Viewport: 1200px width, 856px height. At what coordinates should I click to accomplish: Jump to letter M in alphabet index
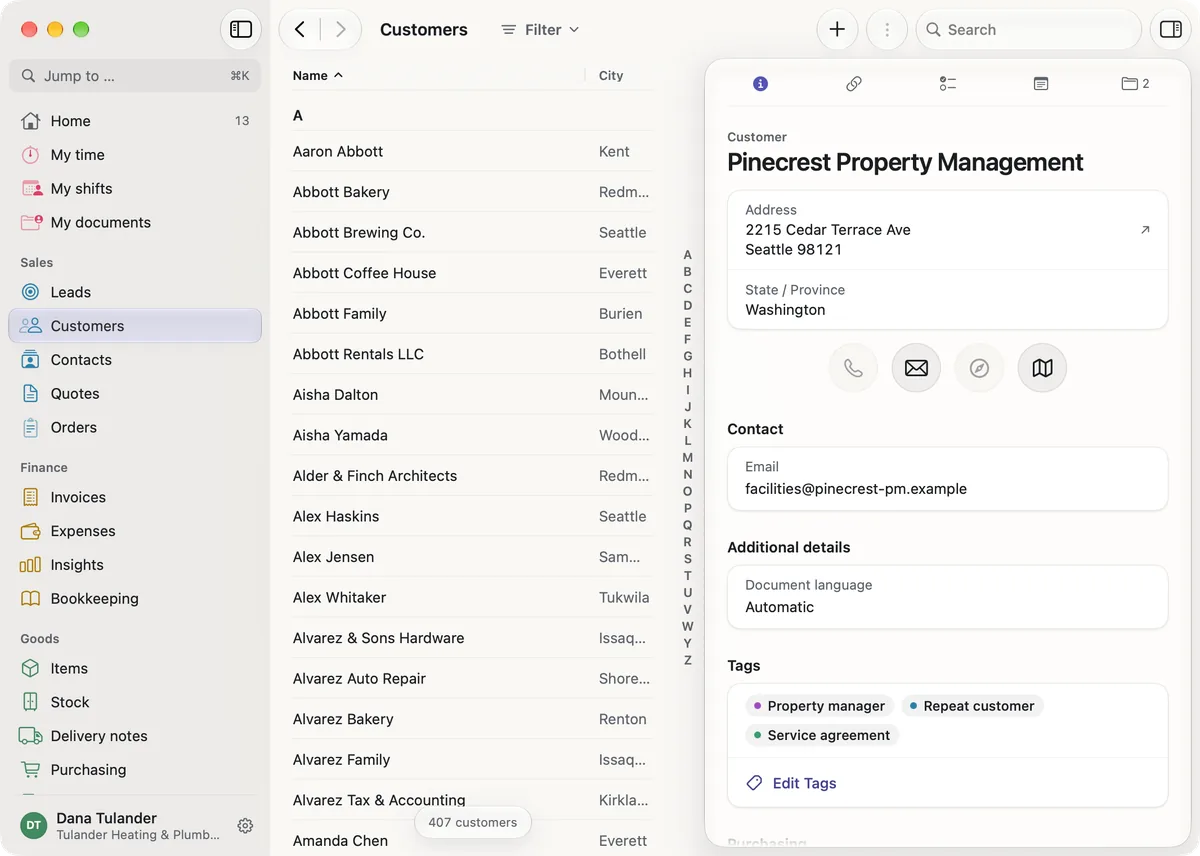687,457
